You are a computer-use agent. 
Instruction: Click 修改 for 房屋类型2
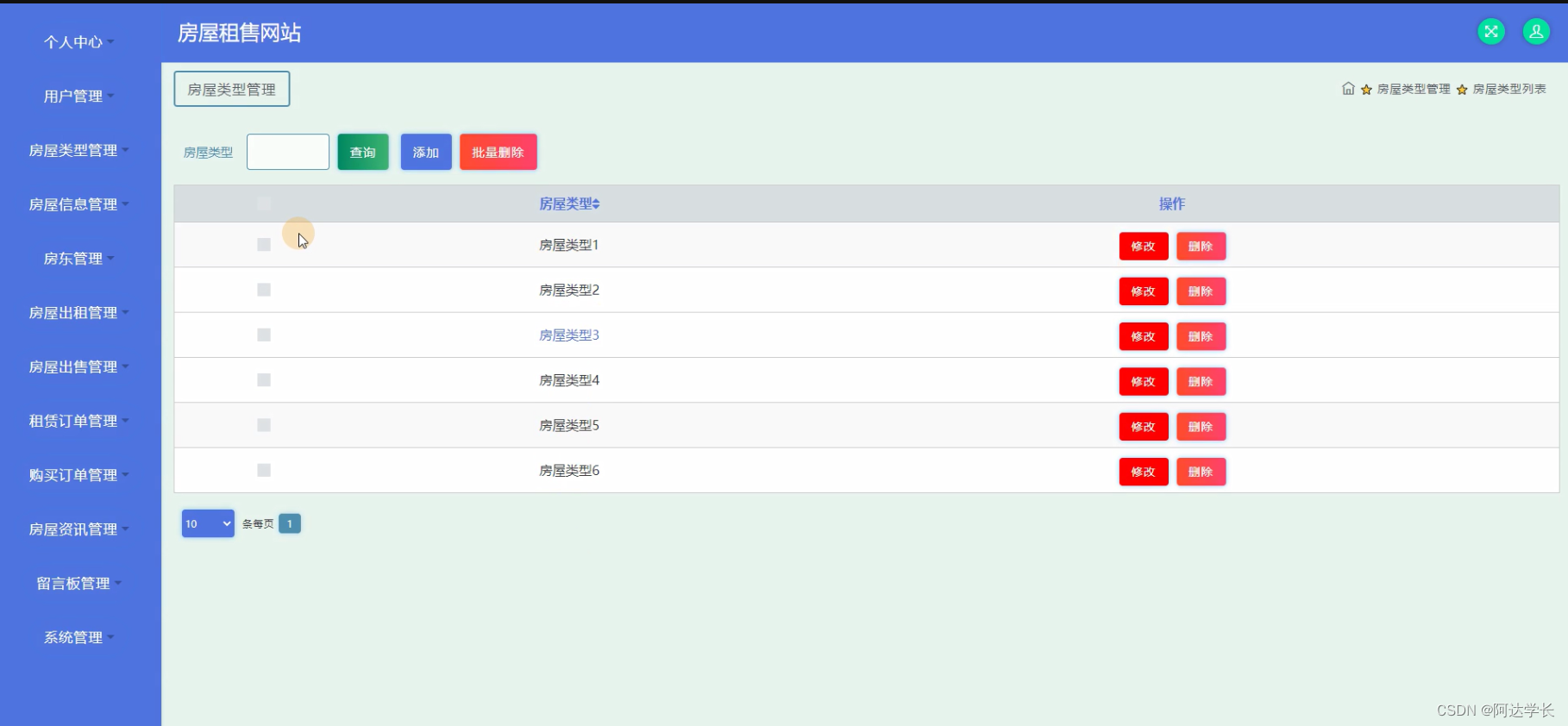(x=1144, y=291)
